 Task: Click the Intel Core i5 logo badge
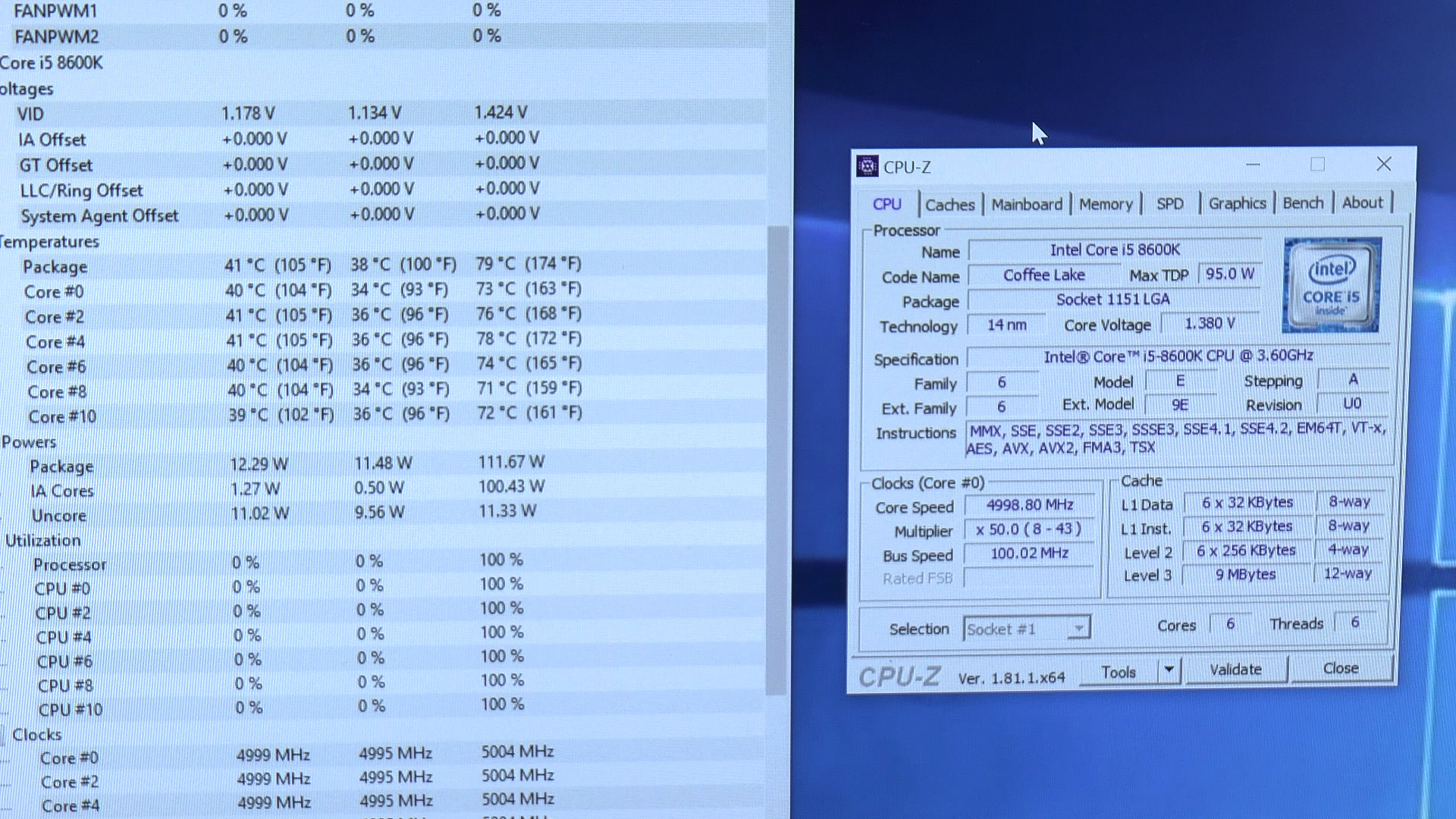pyautogui.click(x=1331, y=285)
